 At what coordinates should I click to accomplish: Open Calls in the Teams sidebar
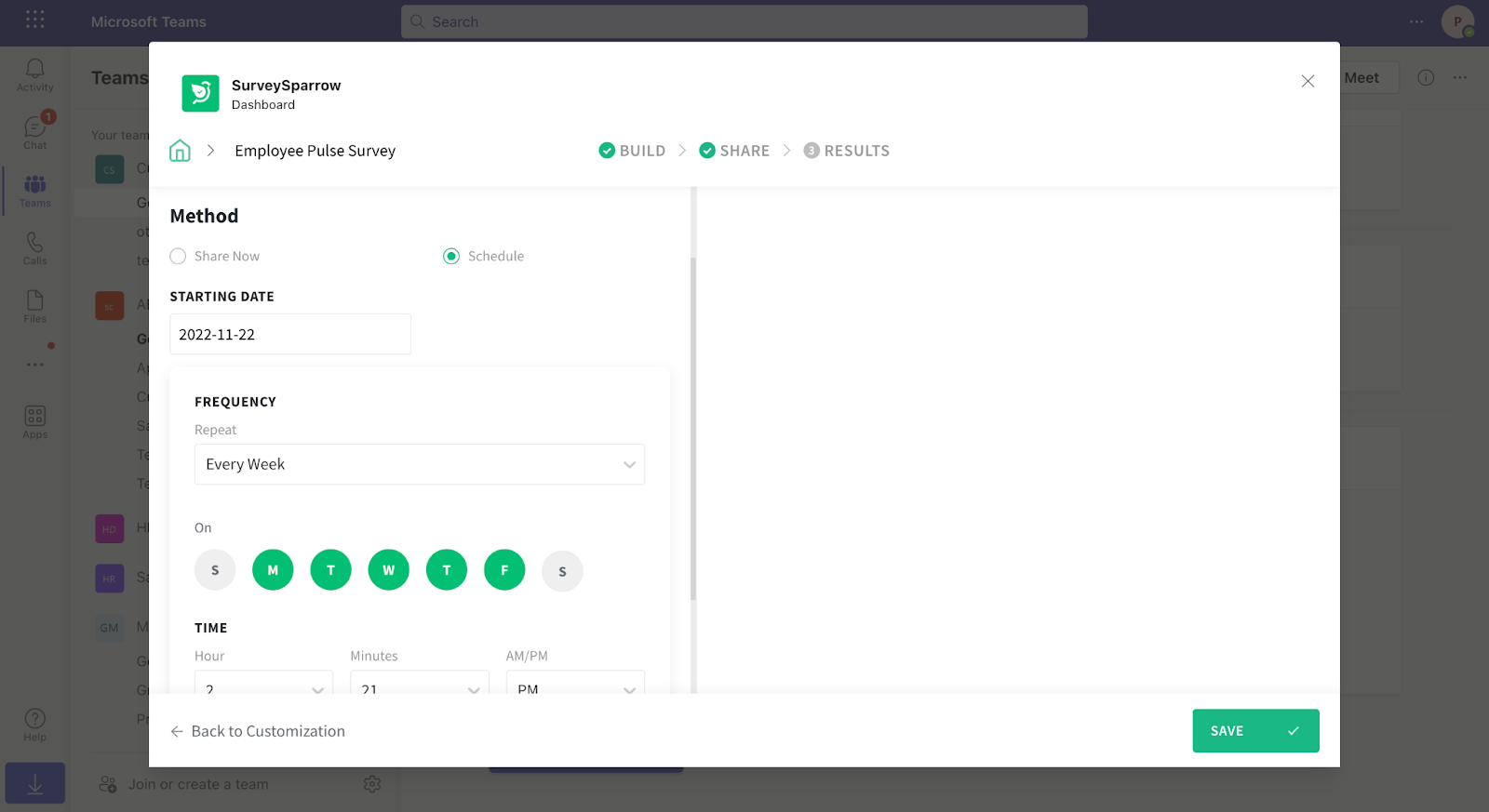click(35, 248)
